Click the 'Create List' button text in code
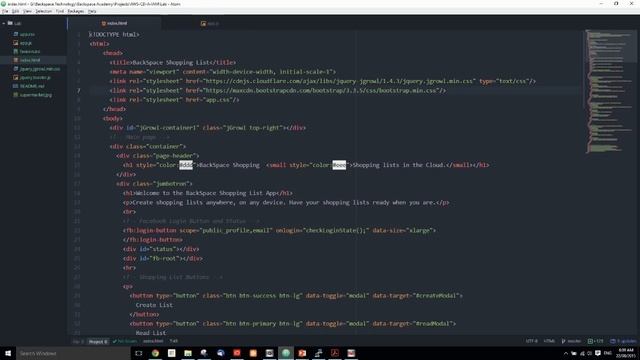640x360 pixels. [x=154, y=305]
